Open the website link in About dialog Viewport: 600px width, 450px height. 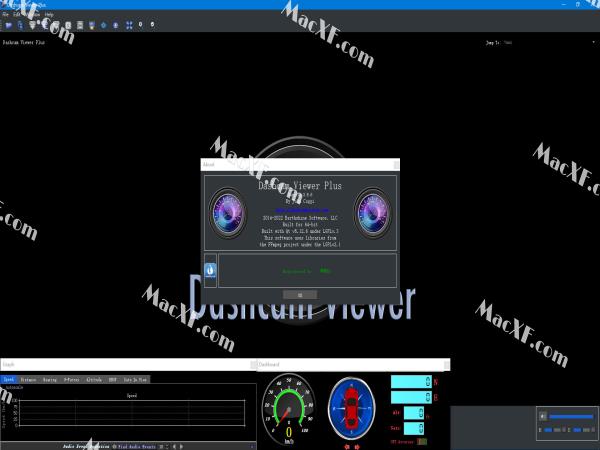coord(302,210)
